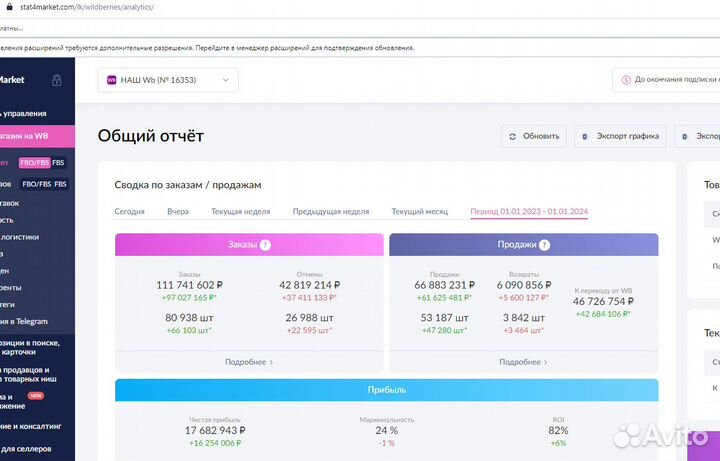Click the Прибыль blue gradient header bar
The height and width of the screenshot is (461, 720).
pos(386,391)
